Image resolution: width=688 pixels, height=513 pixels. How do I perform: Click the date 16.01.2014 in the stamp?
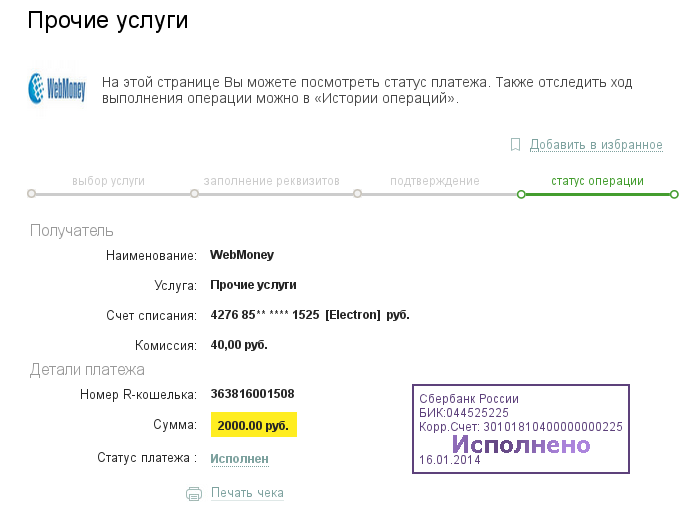[x=450, y=460]
